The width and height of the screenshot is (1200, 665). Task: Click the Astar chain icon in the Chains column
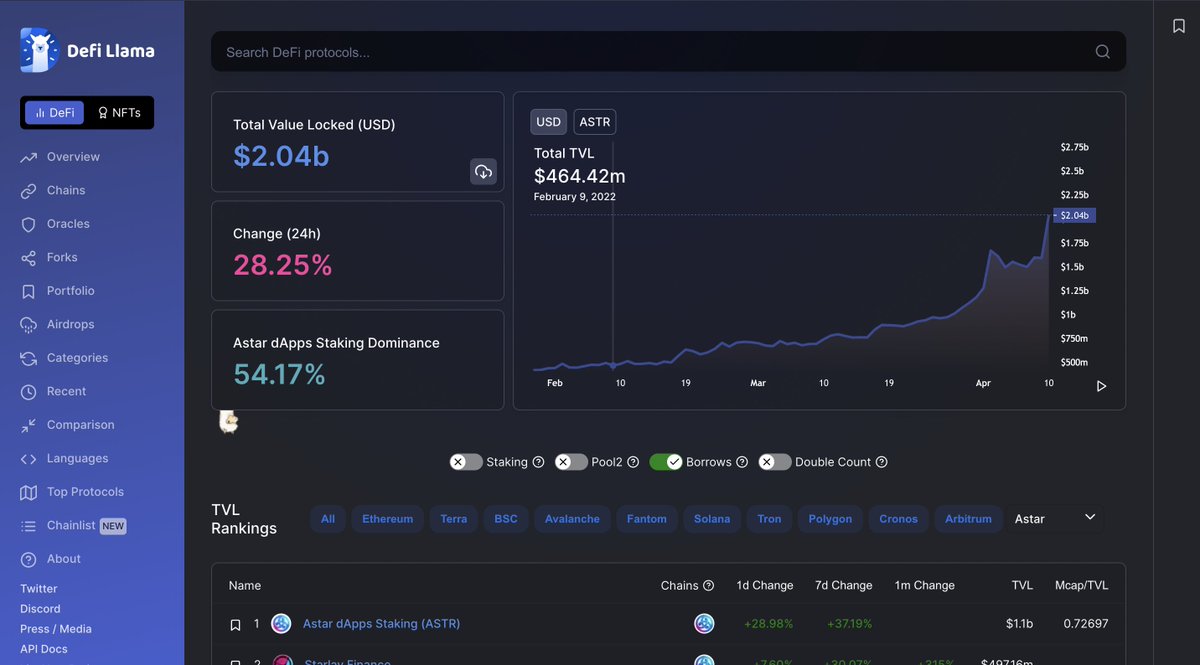pyautogui.click(x=705, y=624)
